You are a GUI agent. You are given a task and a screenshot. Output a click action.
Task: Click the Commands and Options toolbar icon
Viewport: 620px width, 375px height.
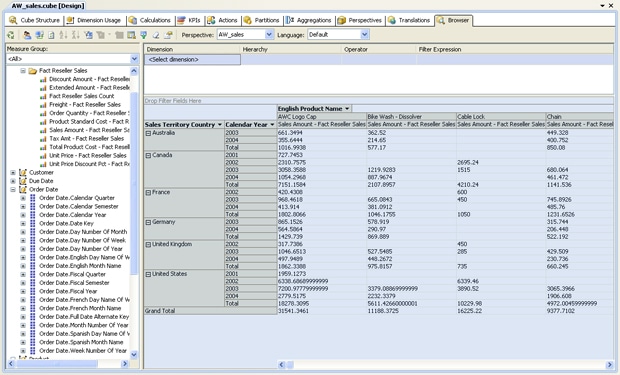[168, 35]
